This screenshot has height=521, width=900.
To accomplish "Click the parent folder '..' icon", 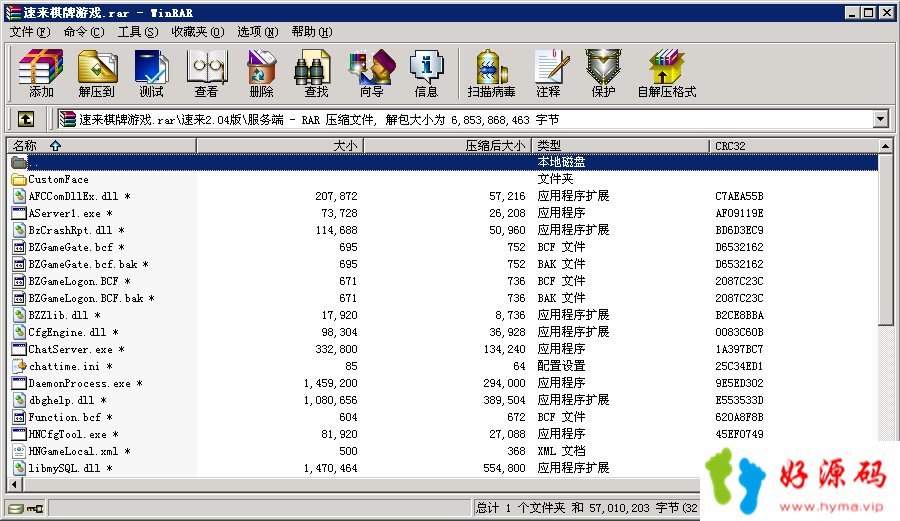I will click(19, 162).
